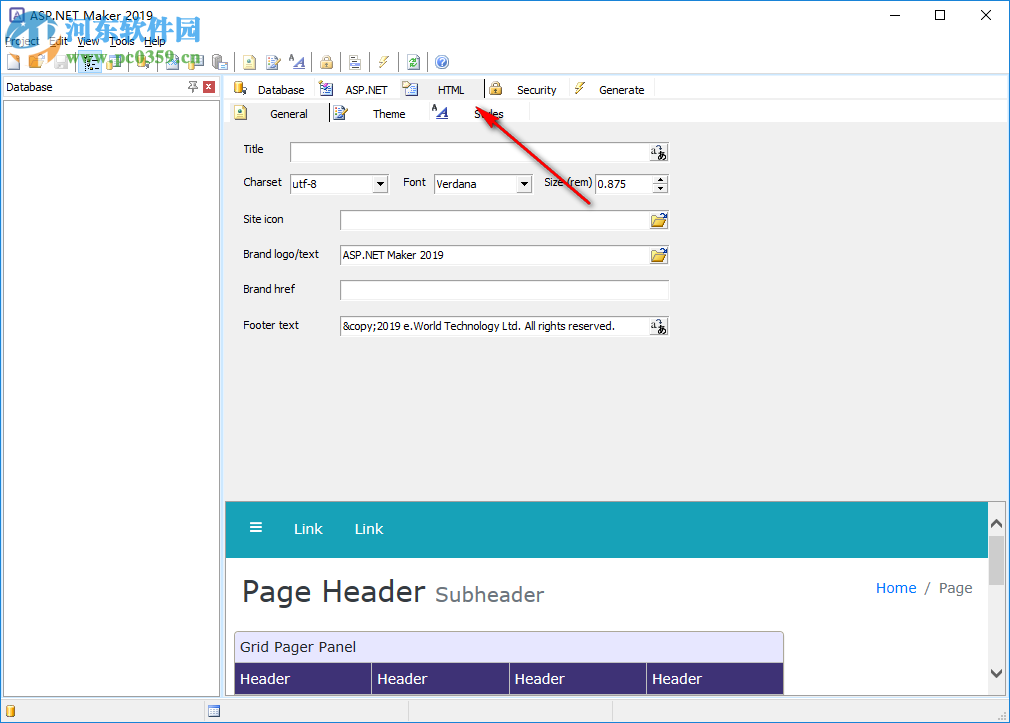Toggle auto-hide on the Database panel pin

point(191,87)
